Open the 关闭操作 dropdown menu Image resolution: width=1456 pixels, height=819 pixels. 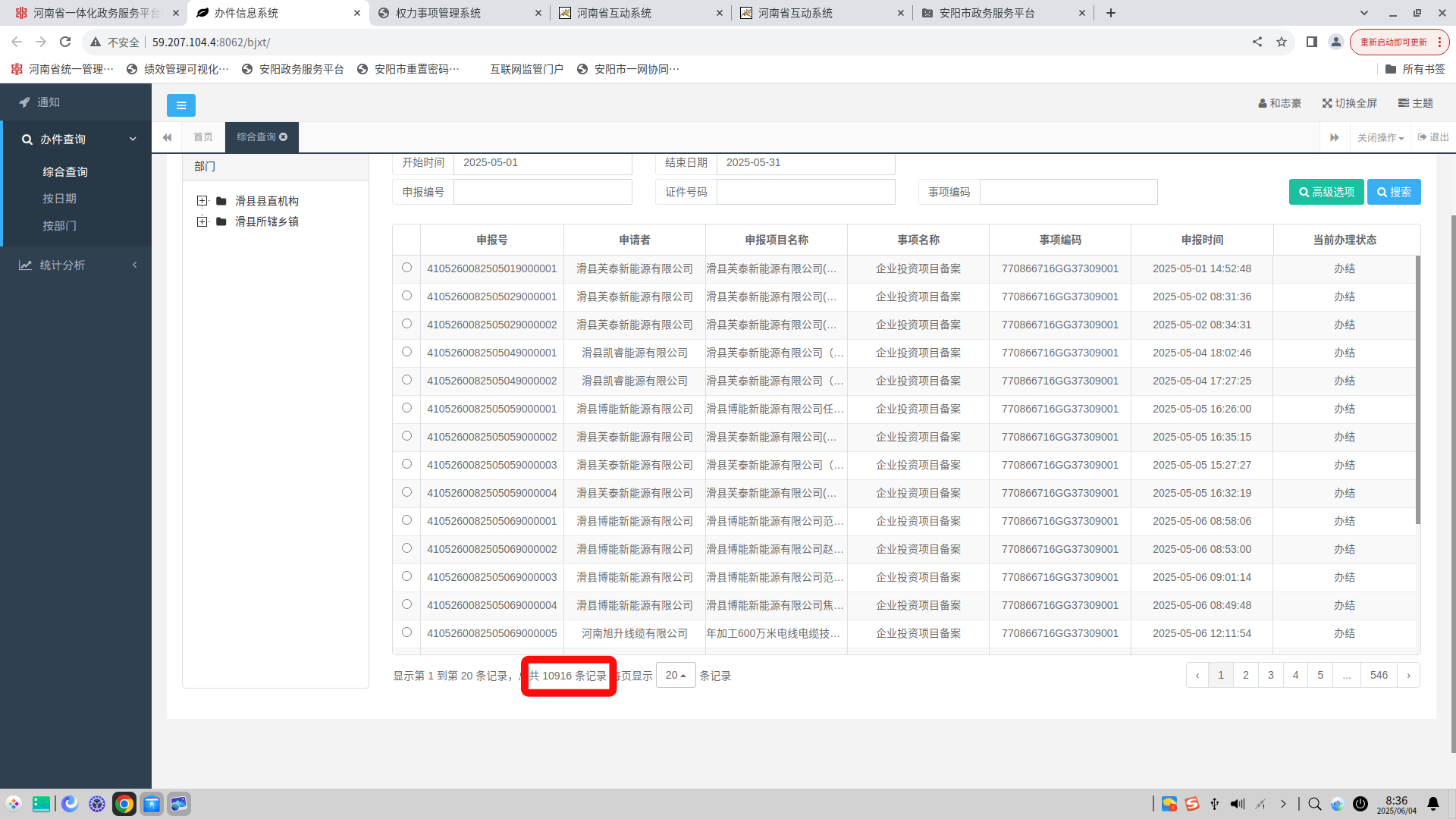(x=1380, y=137)
